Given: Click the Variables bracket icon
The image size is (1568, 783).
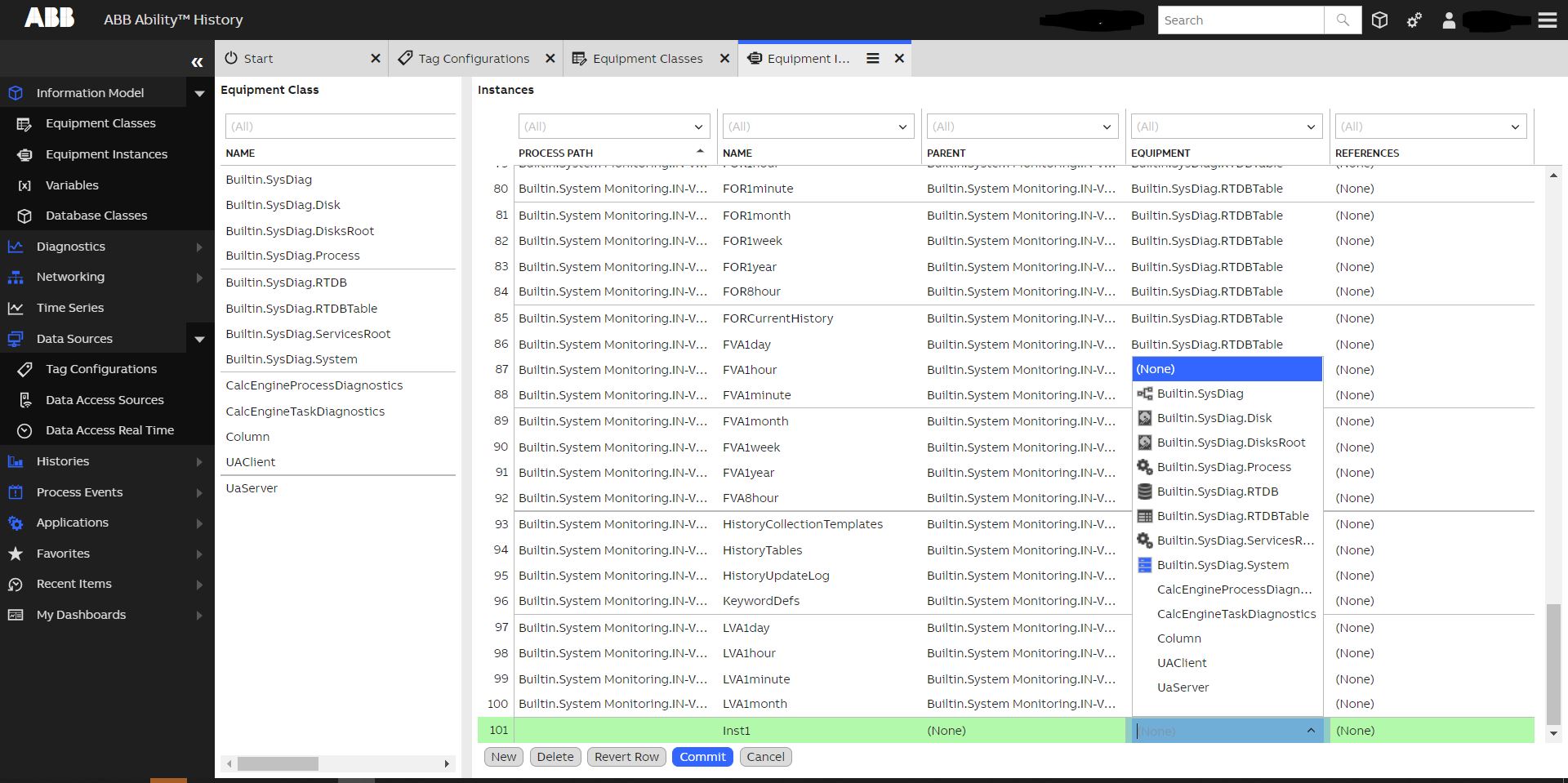Looking at the screenshot, I should (x=24, y=185).
